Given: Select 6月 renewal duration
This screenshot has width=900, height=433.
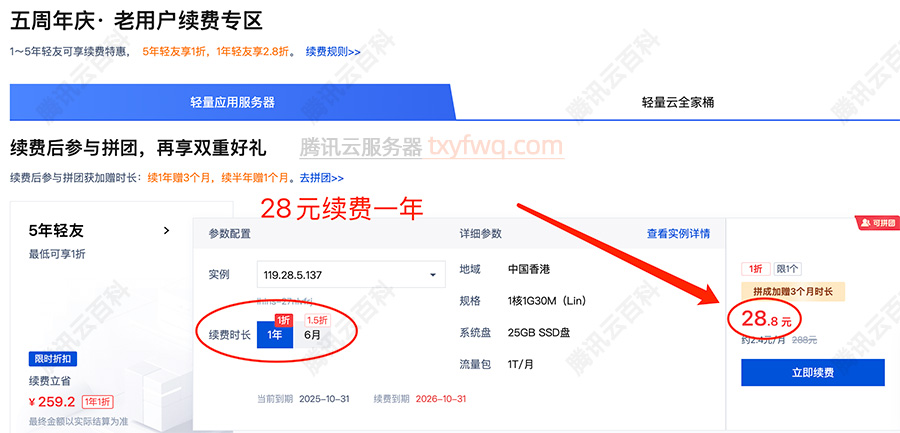Looking at the screenshot, I should [312, 335].
